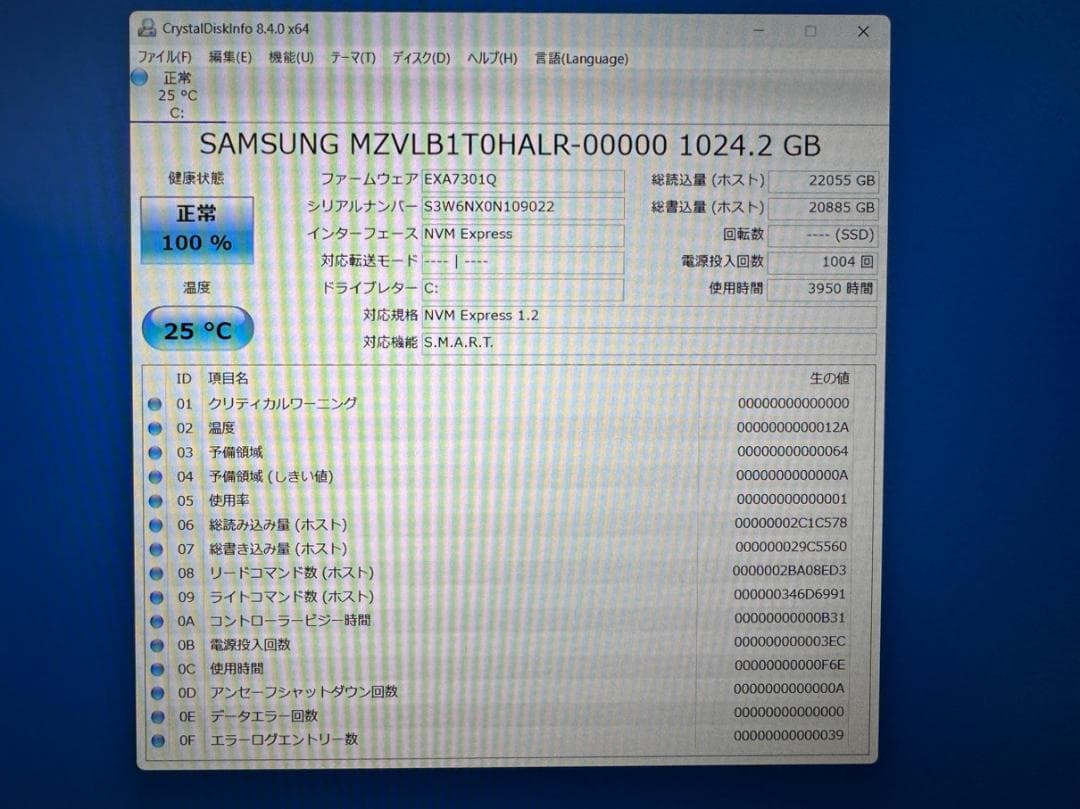The width and height of the screenshot is (1080, 809).
Task: Open the 機能(U) menu
Action: coord(290,58)
